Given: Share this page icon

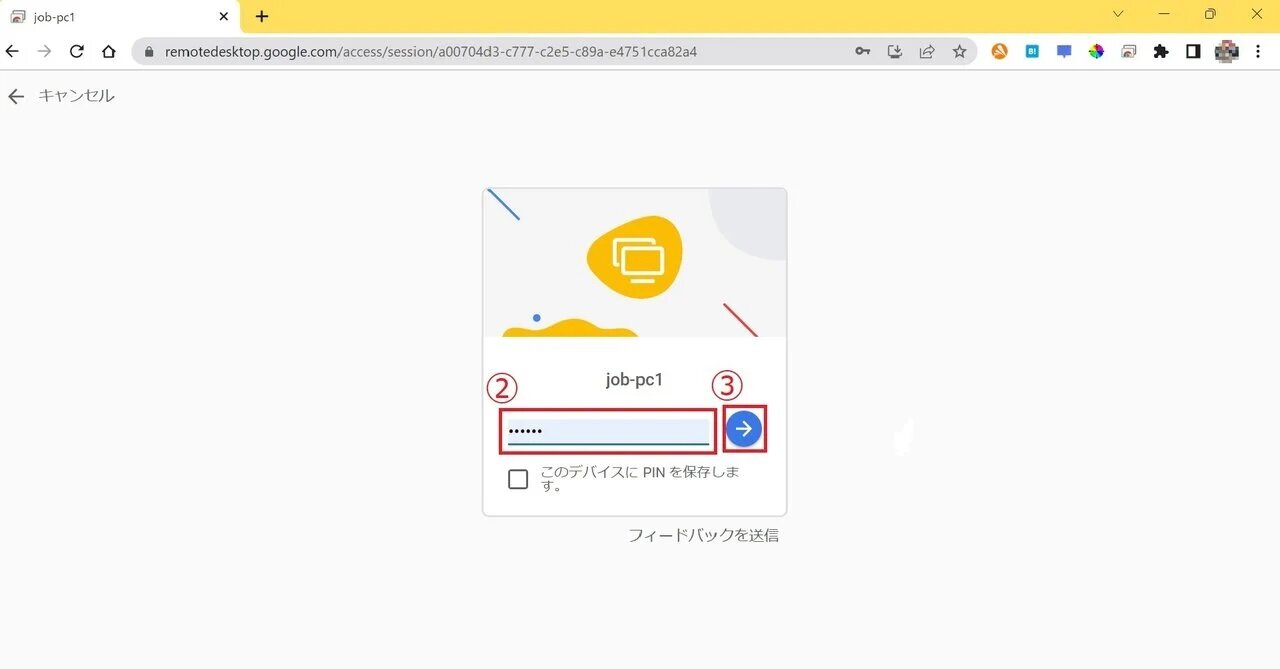Looking at the screenshot, I should (927, 51).
